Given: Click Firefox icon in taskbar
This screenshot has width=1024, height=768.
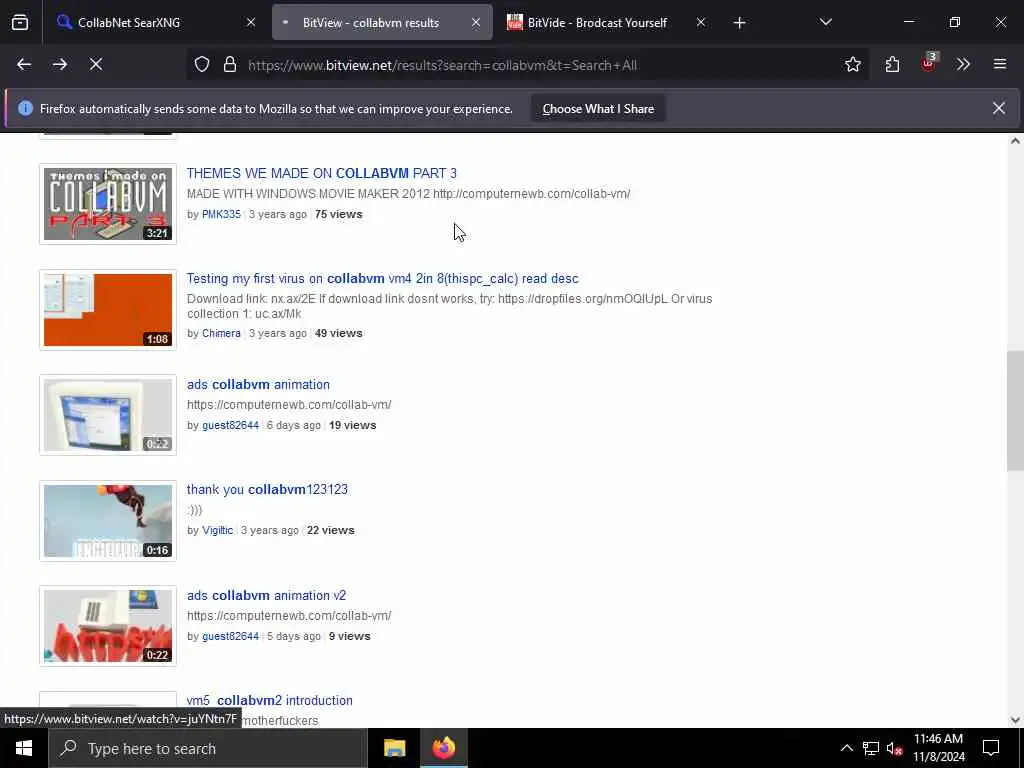Looking at the screenshot, I should point(443,748).
